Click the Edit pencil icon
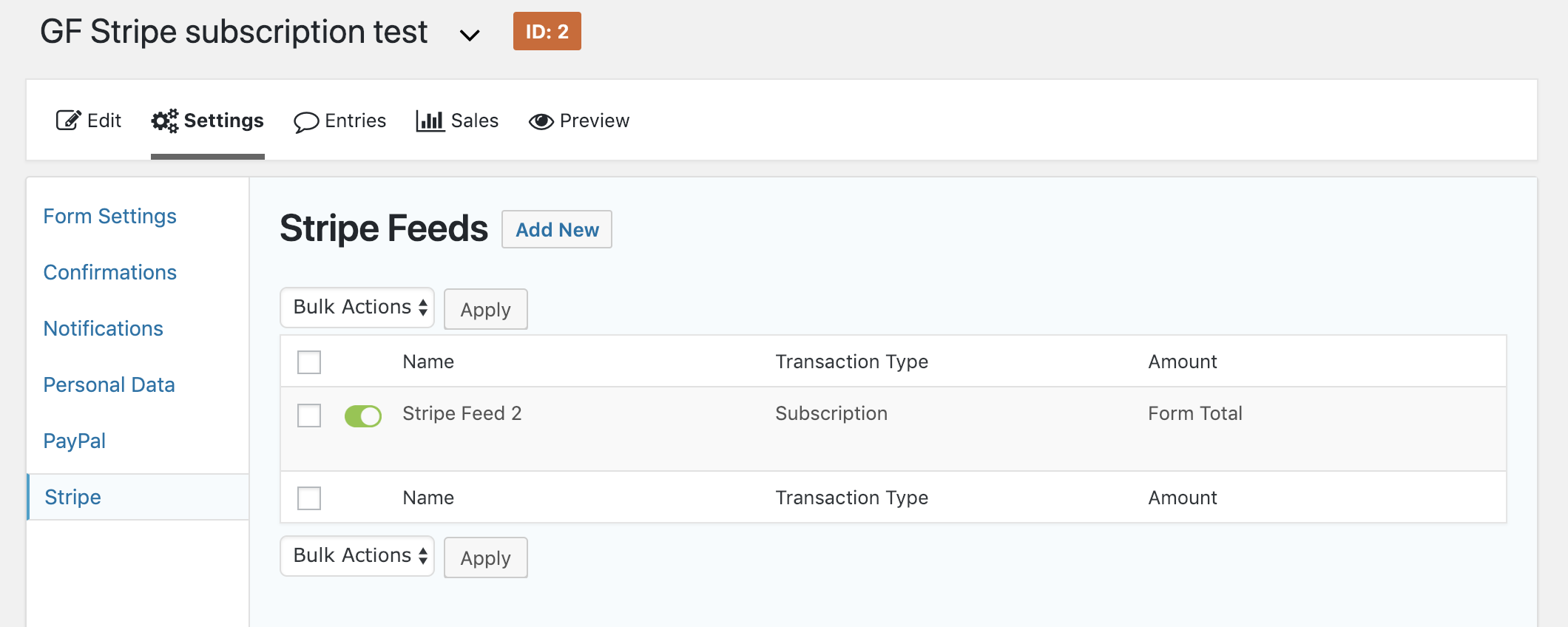This screenshot has width=1568, height=627. point(68,121)
